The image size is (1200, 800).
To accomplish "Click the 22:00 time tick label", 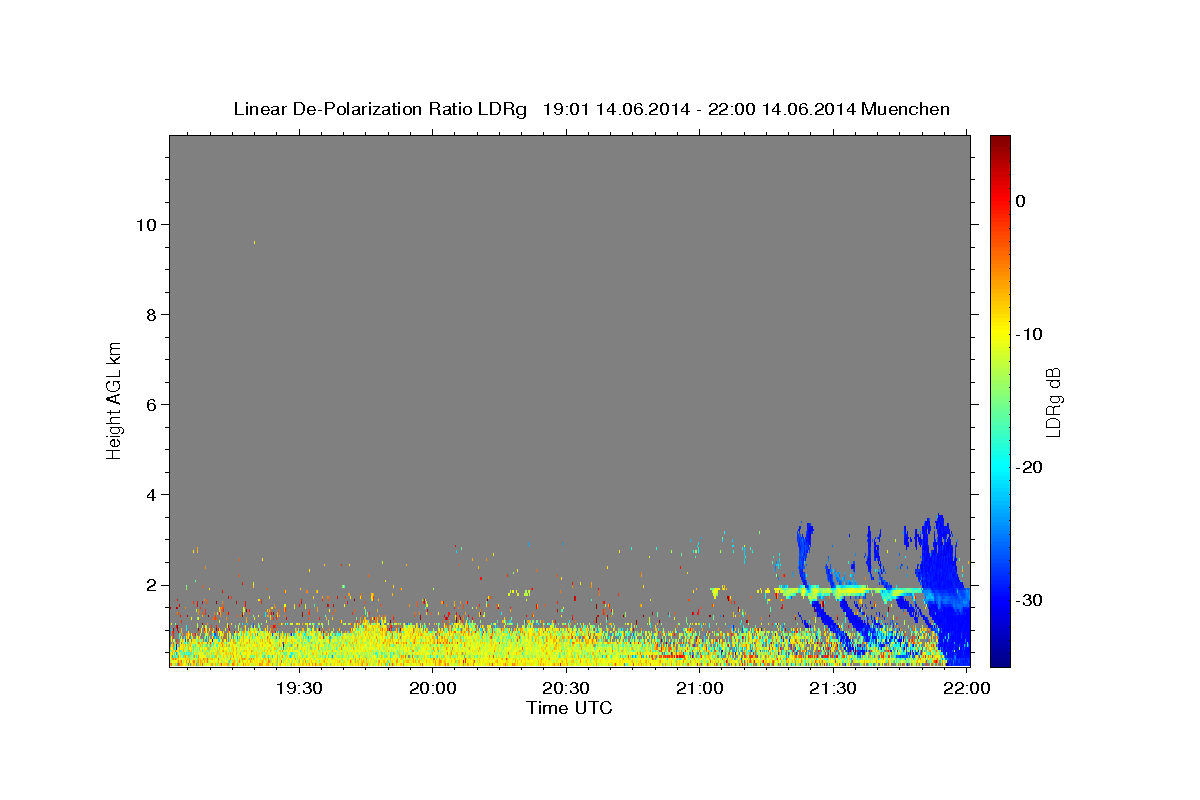I will tap(966, 688).
